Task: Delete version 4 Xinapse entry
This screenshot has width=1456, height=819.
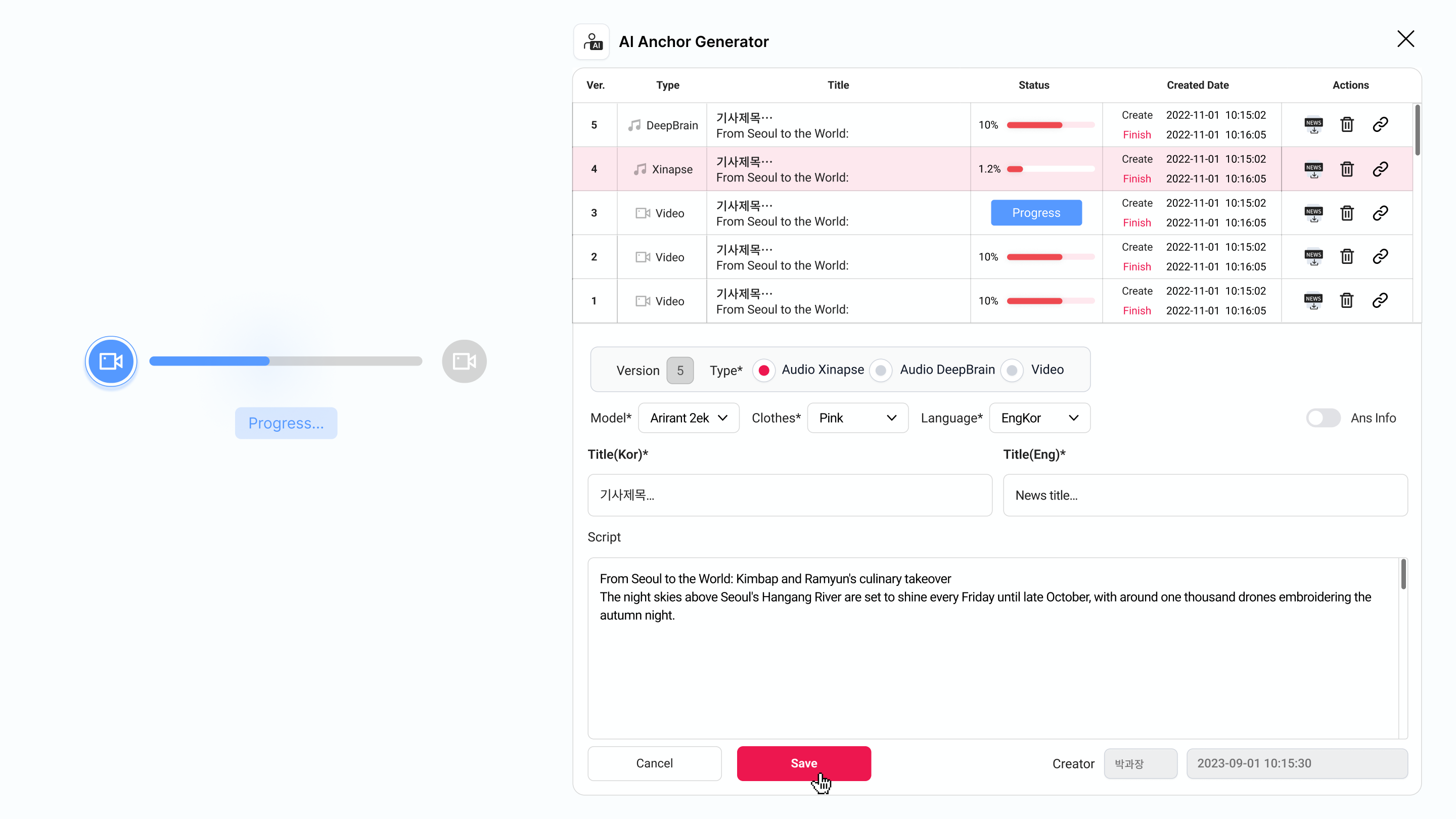Action: click(x=1347, y=169)
